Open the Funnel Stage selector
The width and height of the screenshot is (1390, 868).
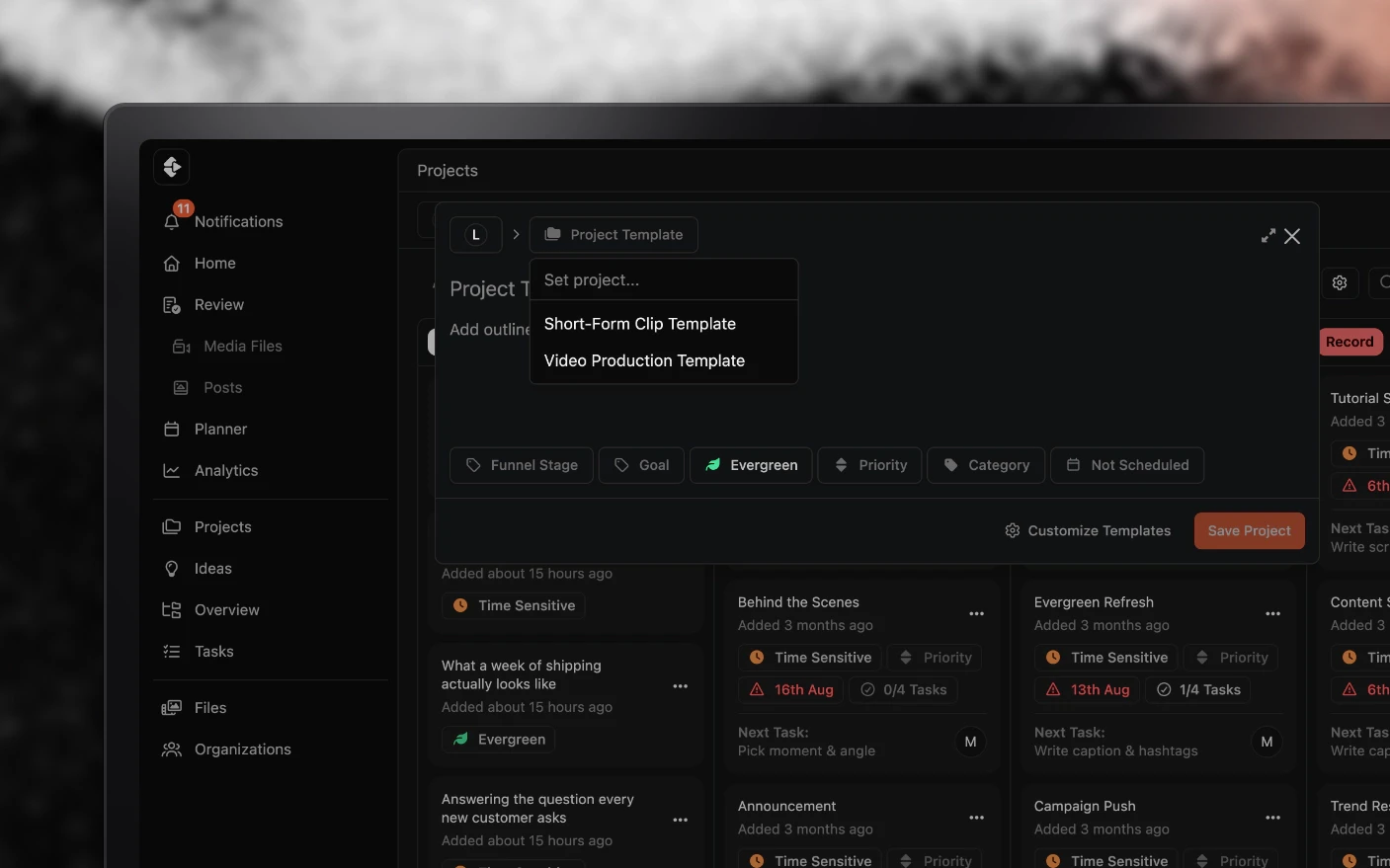522,465
